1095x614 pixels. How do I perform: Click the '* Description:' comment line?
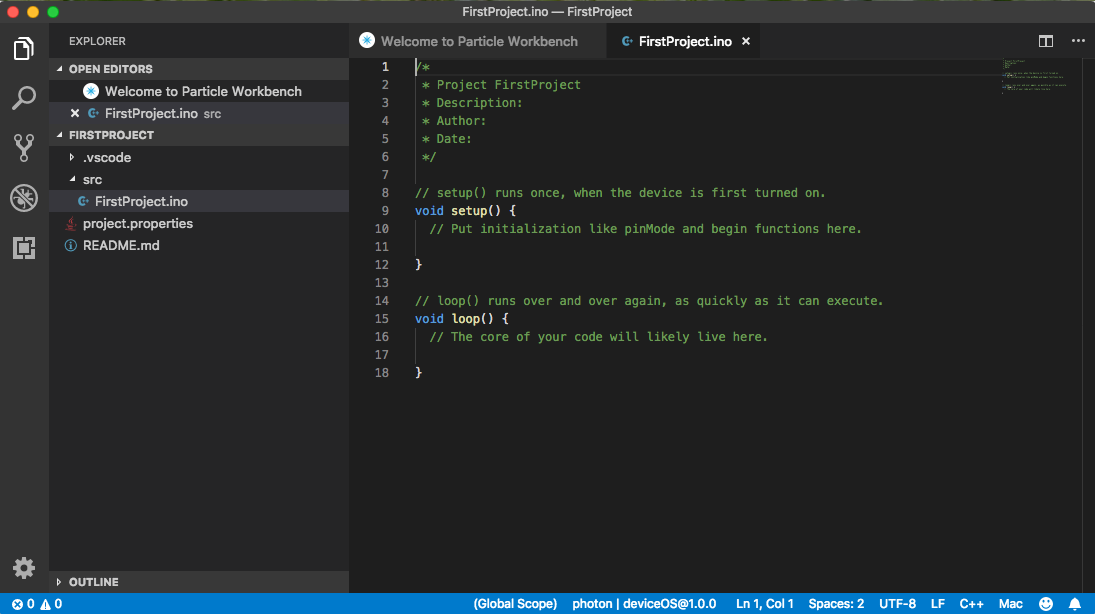point(472,103)
